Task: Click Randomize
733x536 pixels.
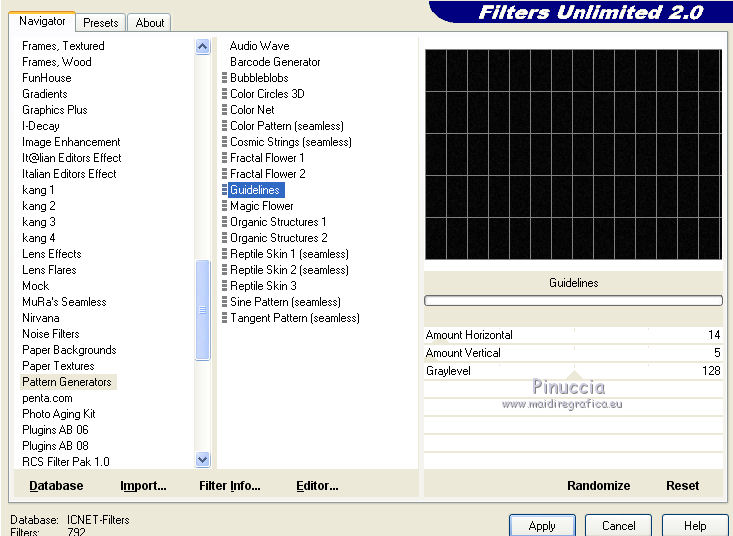Action: tap(598, 486)
